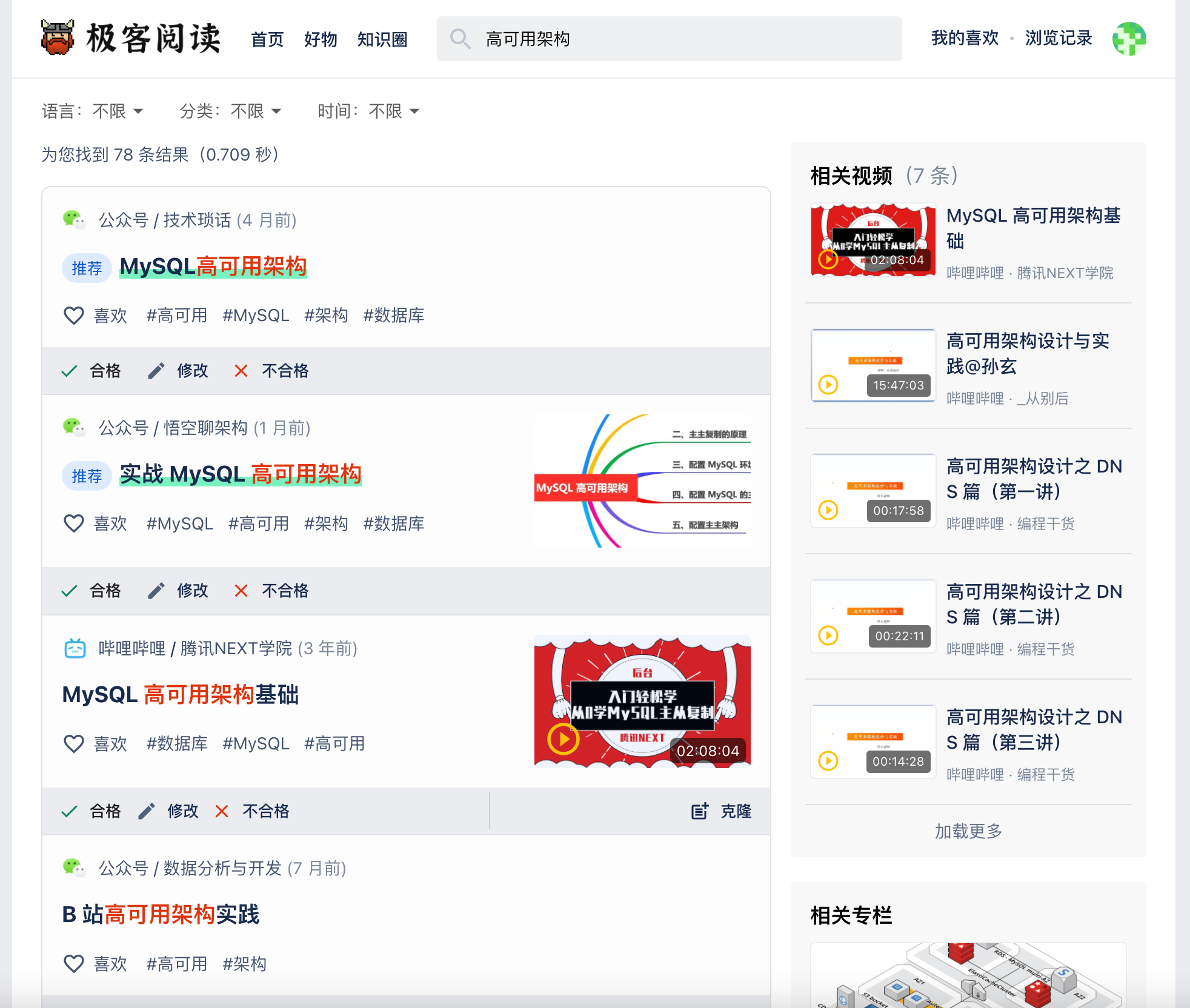
Task: Mark 实战 MySQL 高可用架构 as 合格
Action: click(x=91, y=591)
